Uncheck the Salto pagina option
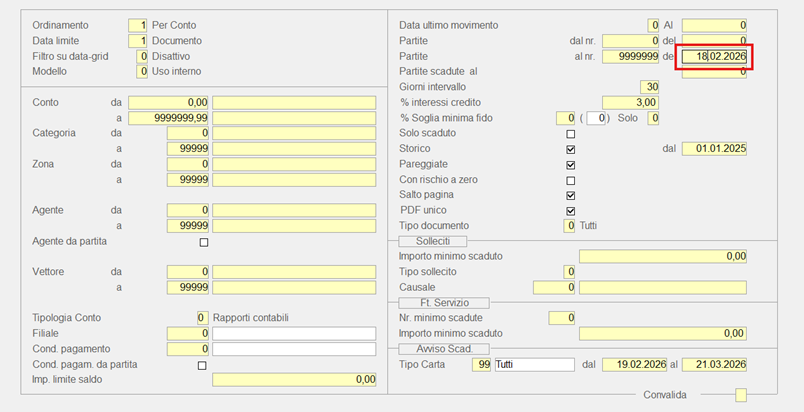The image size is (804, 412). coord(571,195)
